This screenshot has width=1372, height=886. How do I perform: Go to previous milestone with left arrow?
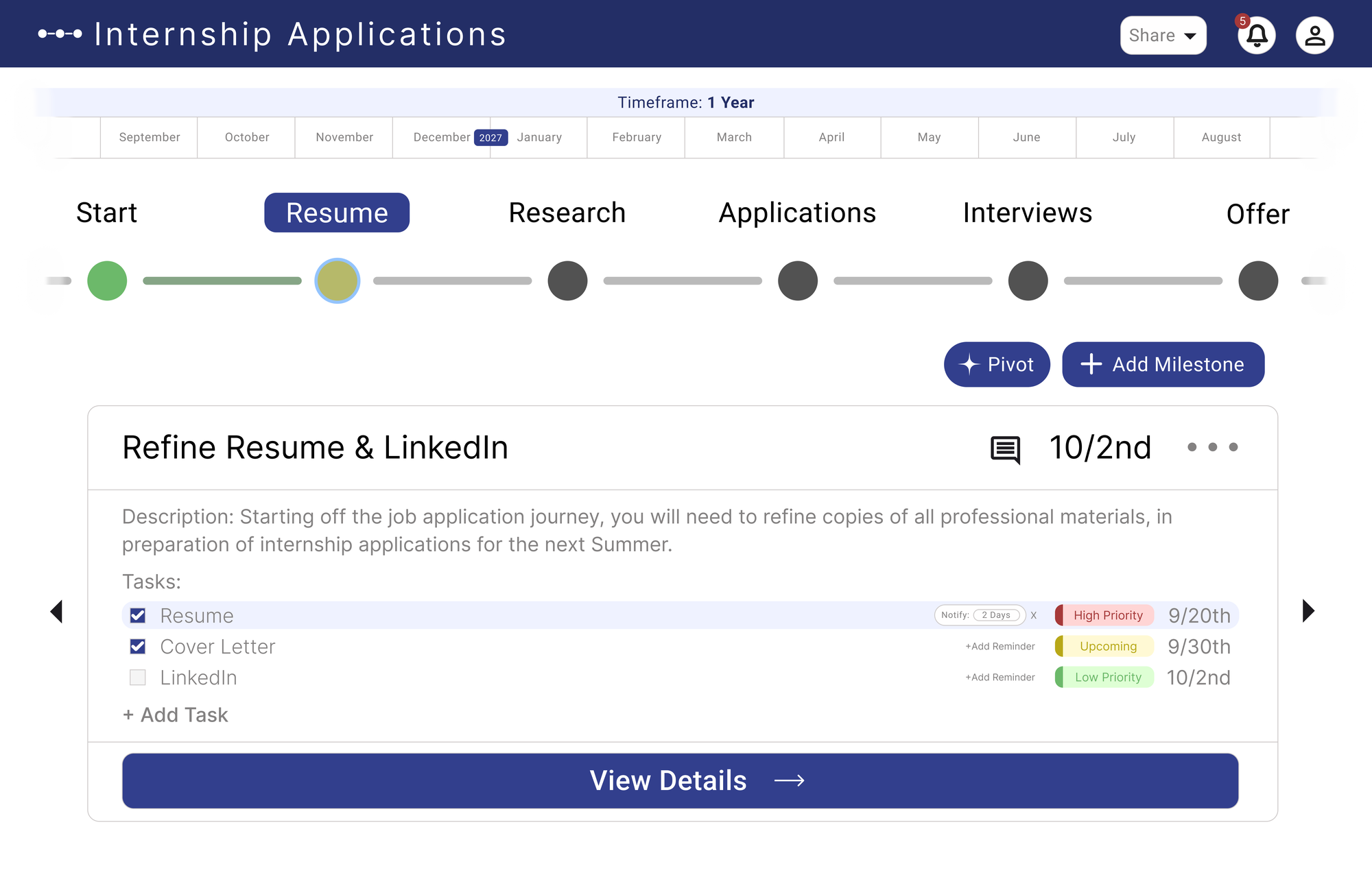[x=57, y=611]
